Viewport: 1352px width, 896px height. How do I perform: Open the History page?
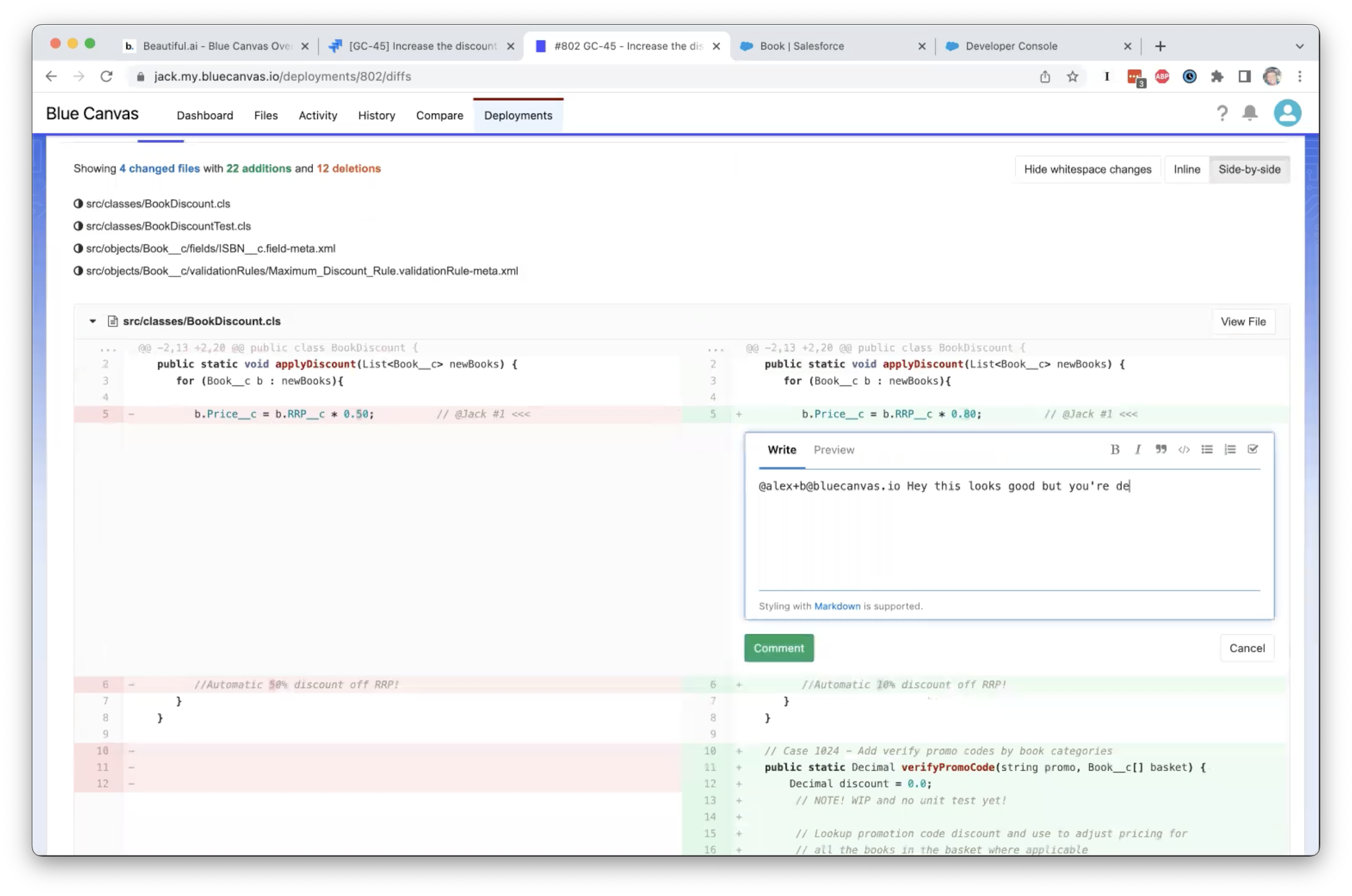click(377, 115)
